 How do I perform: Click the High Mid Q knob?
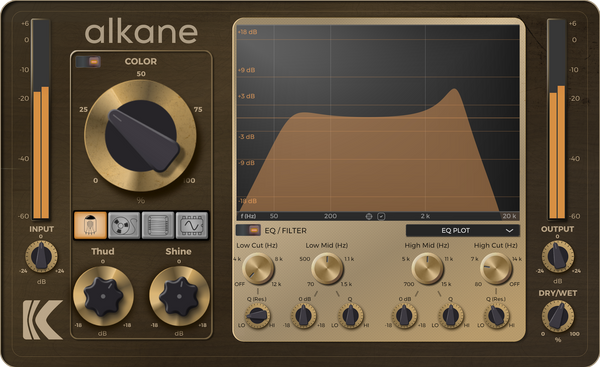[x=451, y=316]
